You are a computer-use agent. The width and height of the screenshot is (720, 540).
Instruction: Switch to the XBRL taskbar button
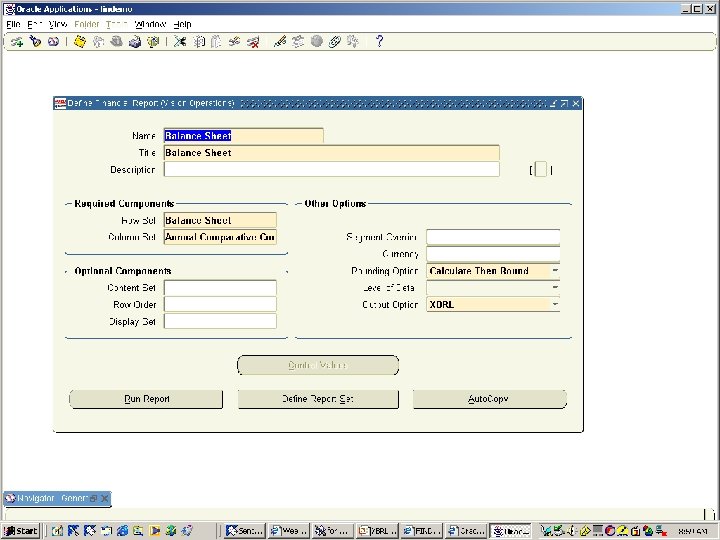pos(377,531)
